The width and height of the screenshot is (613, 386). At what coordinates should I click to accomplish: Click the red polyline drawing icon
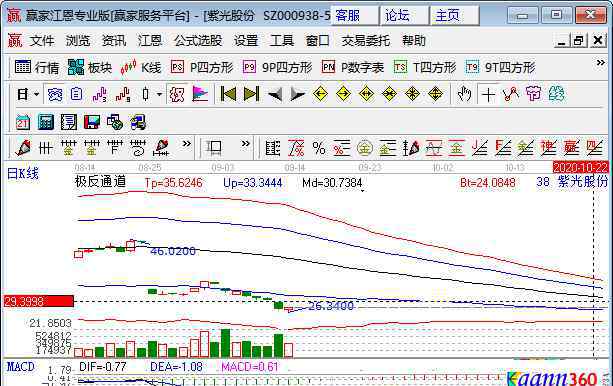pyautogui.click(x=511, y=94)
